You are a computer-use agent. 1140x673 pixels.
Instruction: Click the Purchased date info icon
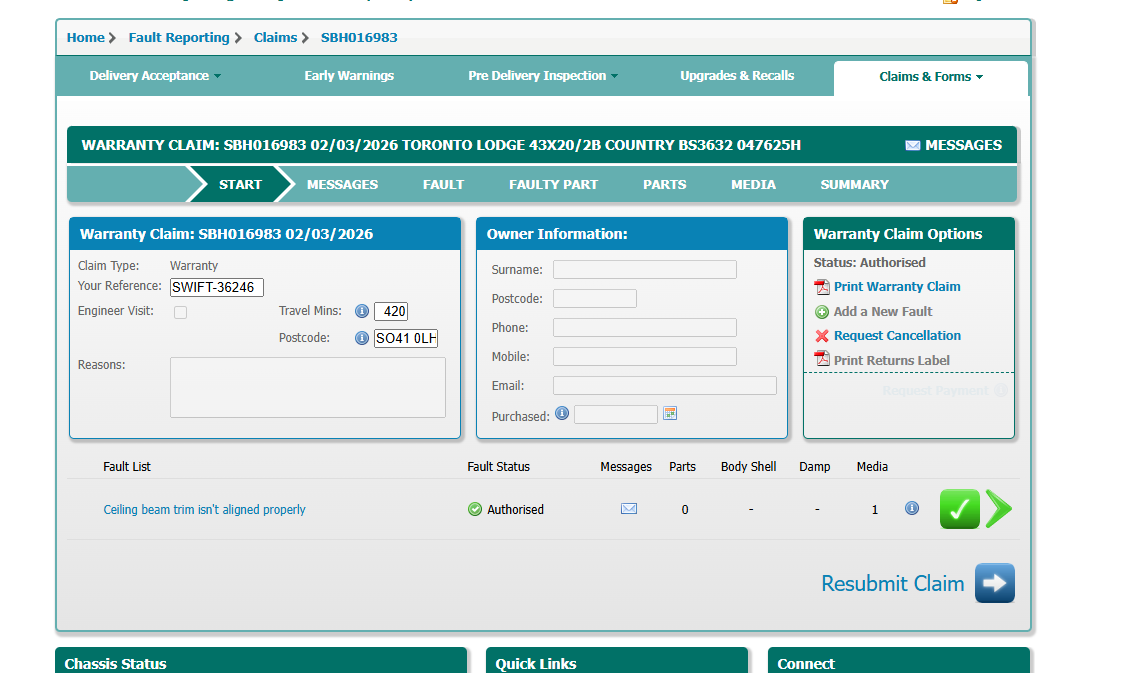tap(562, 413)
